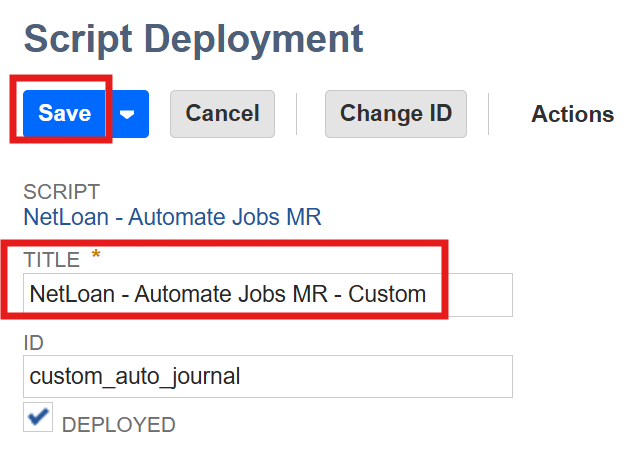Place cursor on the word Custom in Title
This screenshot has width=644, height=458.
pyautogui.click(x=387, y=295)
